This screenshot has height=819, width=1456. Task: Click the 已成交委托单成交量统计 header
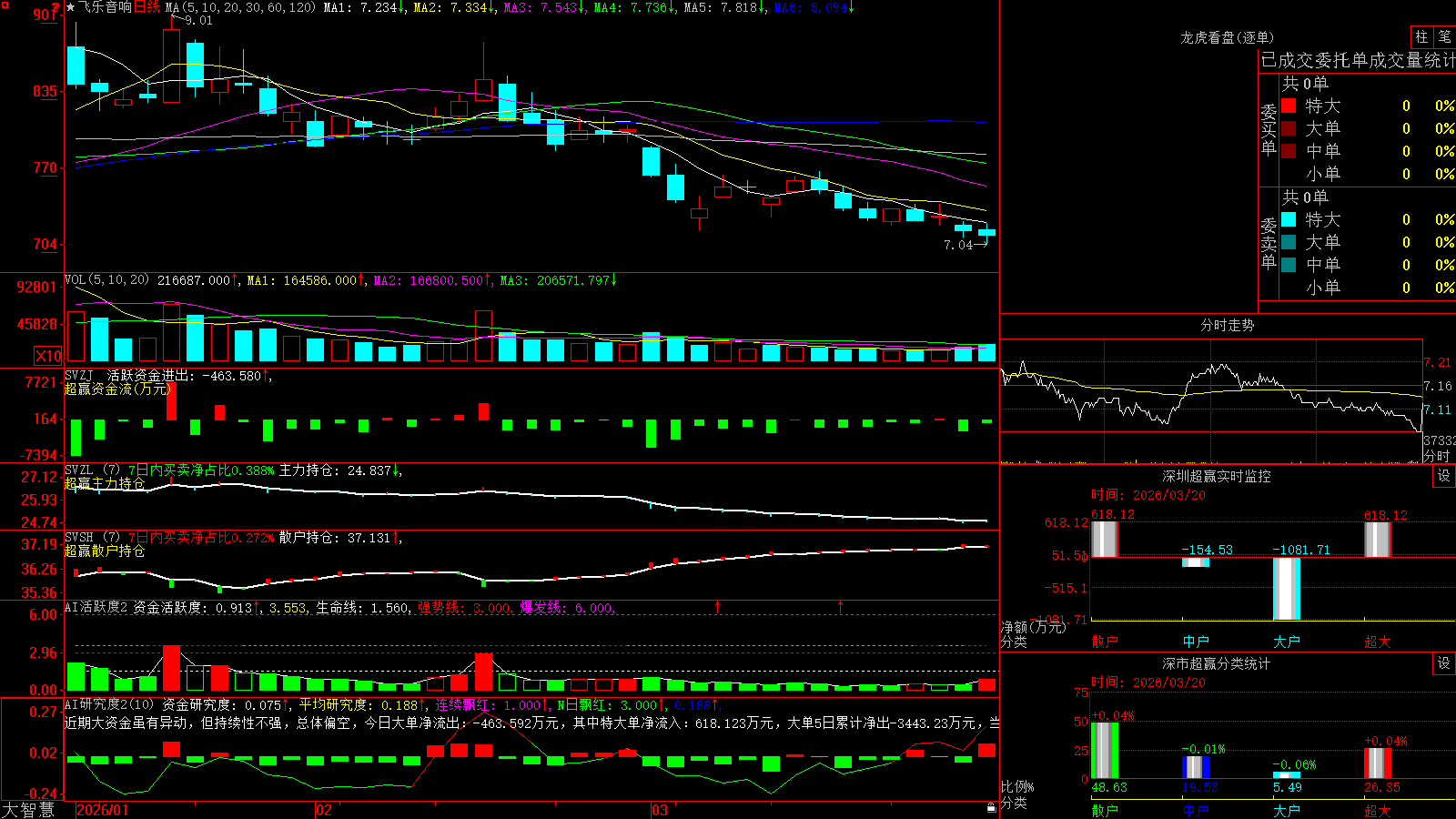(x=1358, y=60)
